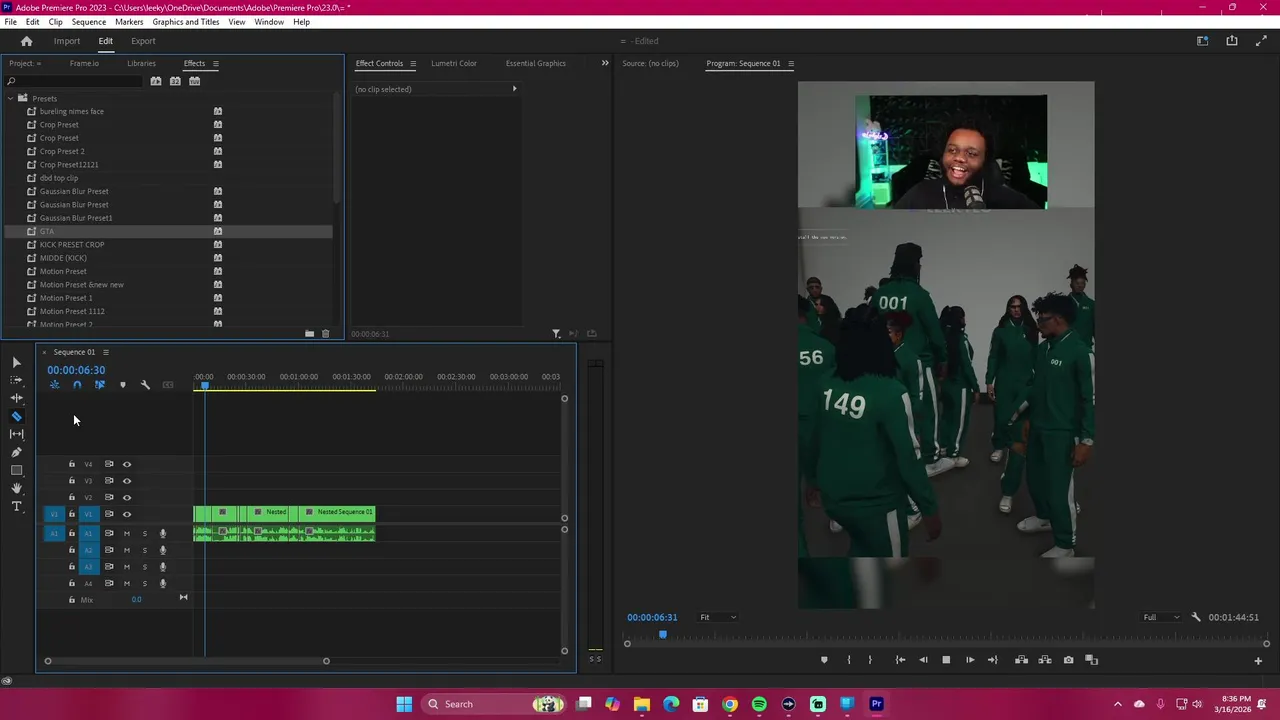The image size is (1280, 720).
Task: Lock video track V2
Action: click(71, 497)
